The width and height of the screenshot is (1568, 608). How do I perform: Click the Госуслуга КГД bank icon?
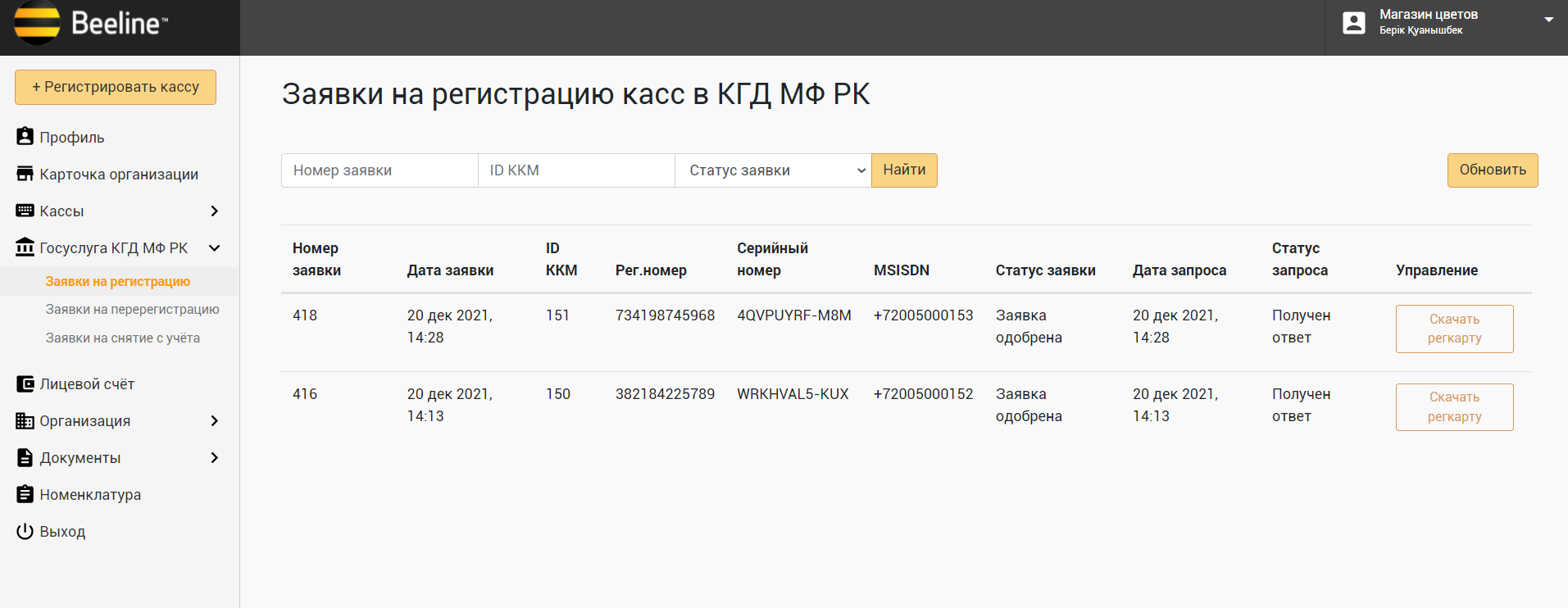coord(25,247)
